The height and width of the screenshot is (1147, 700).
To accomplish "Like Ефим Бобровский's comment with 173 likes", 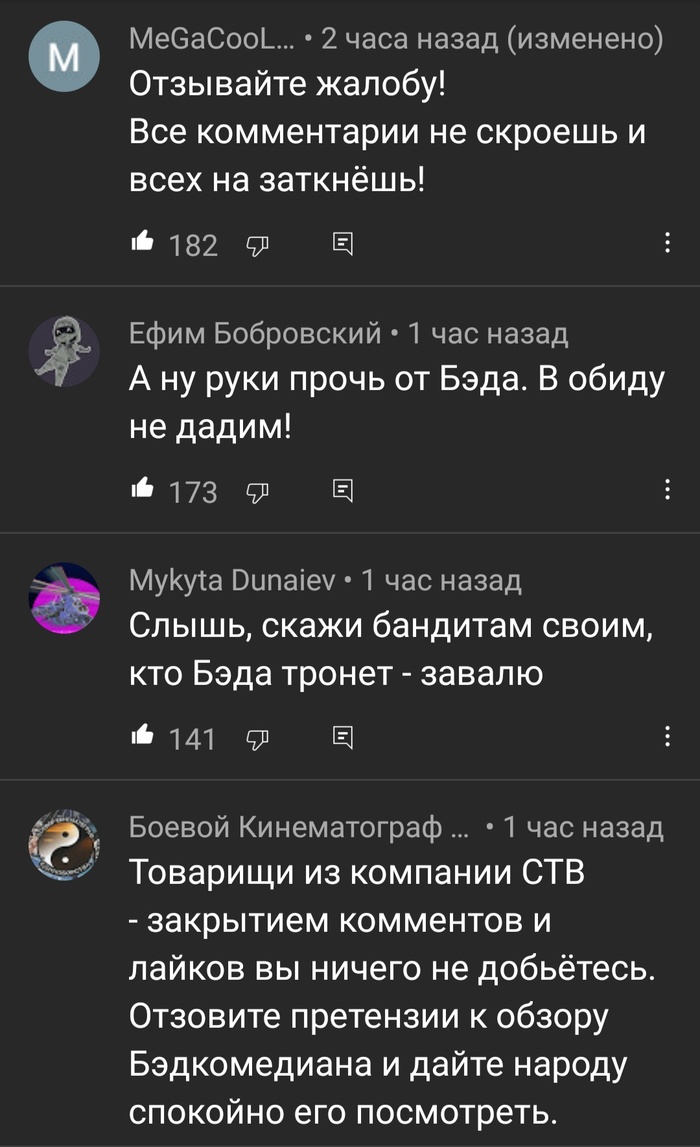I will click(142, 488).
